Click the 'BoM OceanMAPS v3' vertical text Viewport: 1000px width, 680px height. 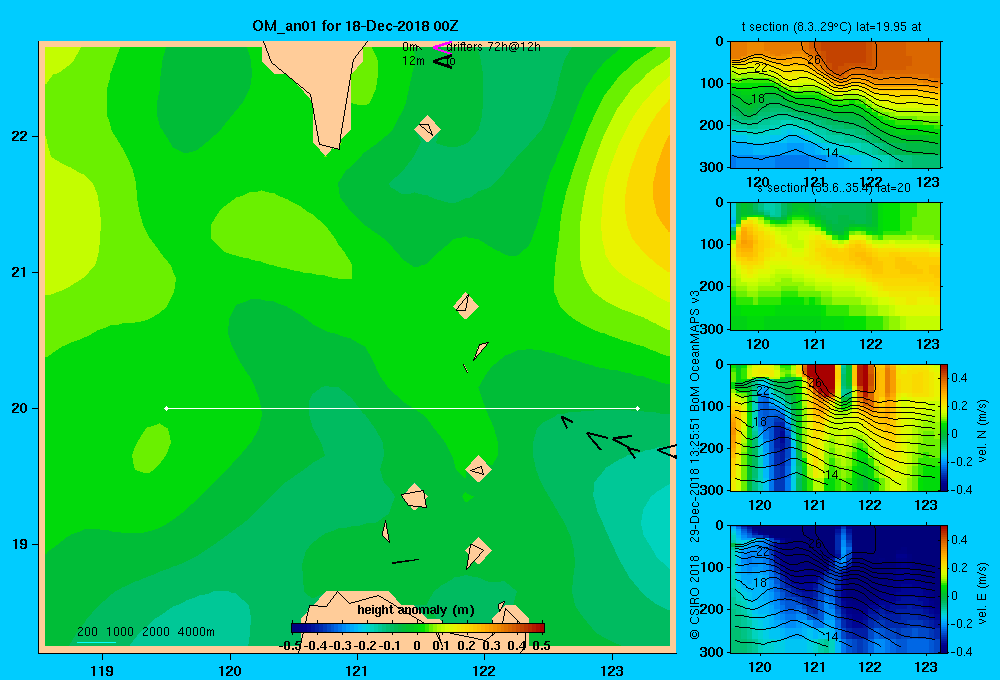pos(695,350)
